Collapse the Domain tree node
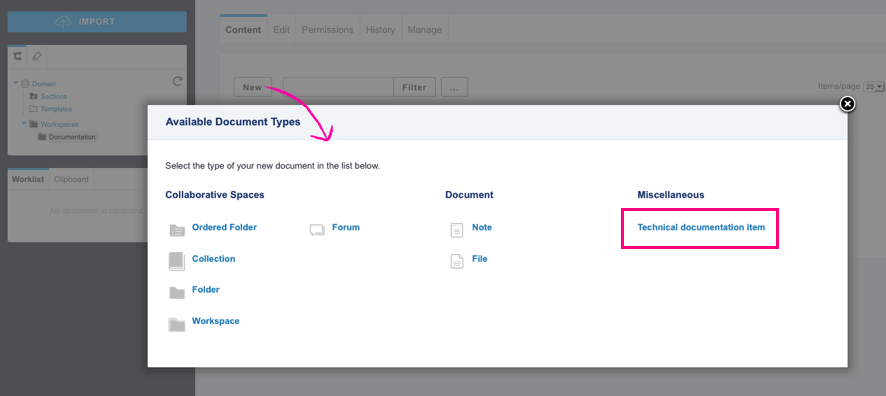Image resolution: width=886 pixels, height=396 pixels. 16,83
